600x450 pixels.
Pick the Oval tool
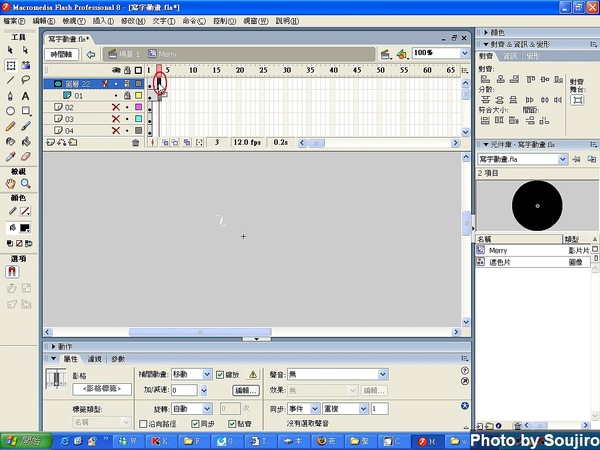[10, 111]
